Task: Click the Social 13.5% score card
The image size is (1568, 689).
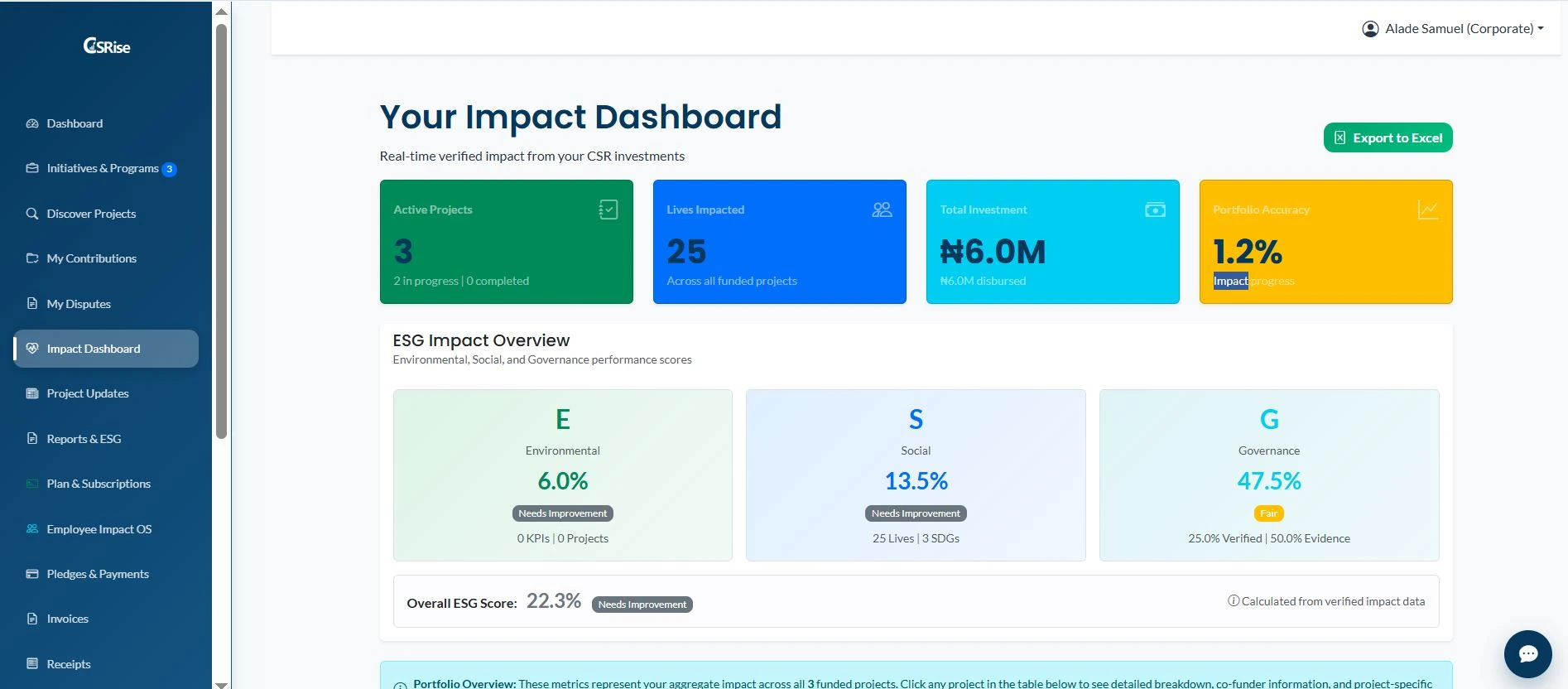Action: point(916,475)
